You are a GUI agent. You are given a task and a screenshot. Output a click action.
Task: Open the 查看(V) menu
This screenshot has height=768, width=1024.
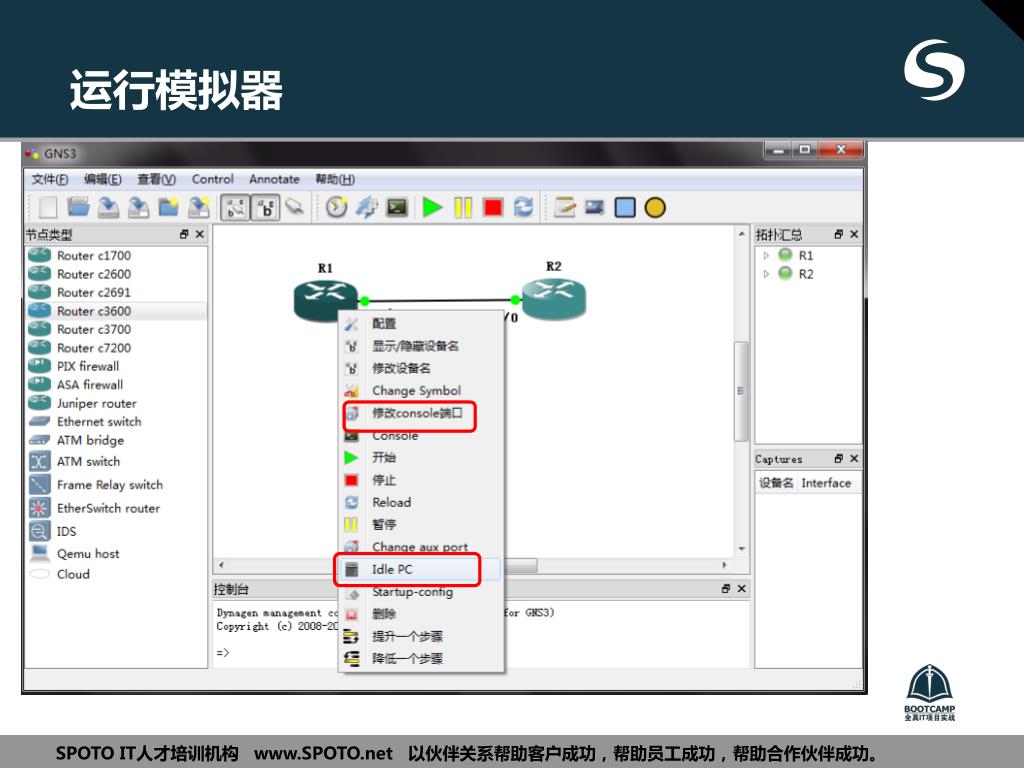pyautogui.click(x=157, y=180)
